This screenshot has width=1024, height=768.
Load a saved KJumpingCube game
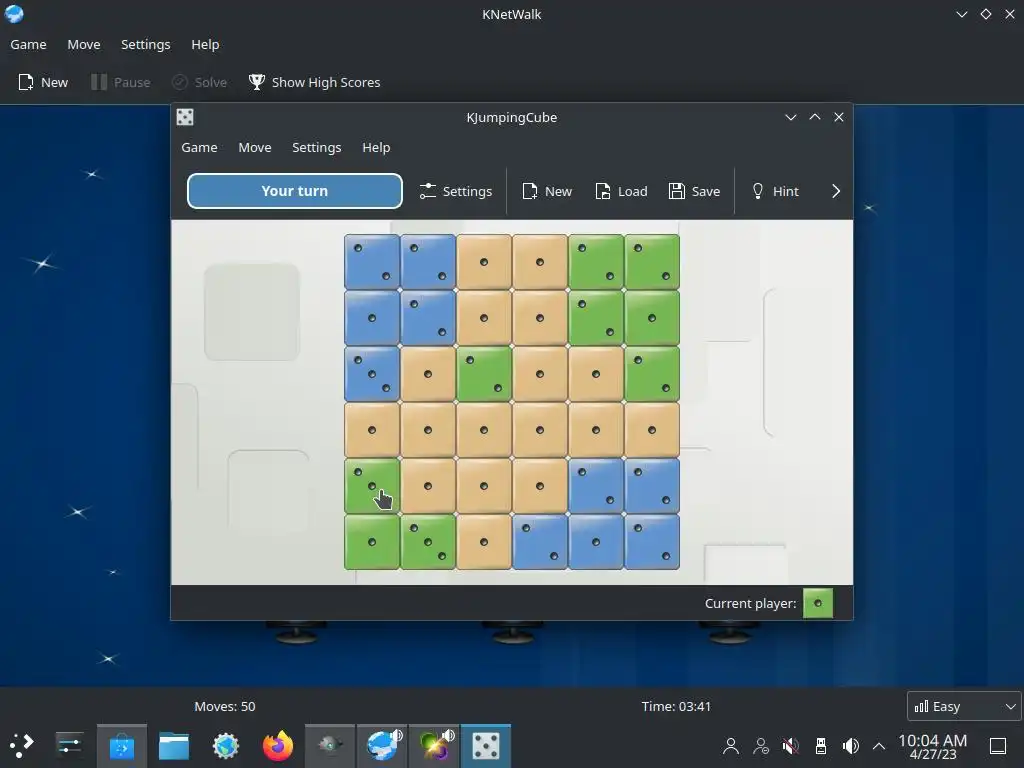click(x=621, y=191)
